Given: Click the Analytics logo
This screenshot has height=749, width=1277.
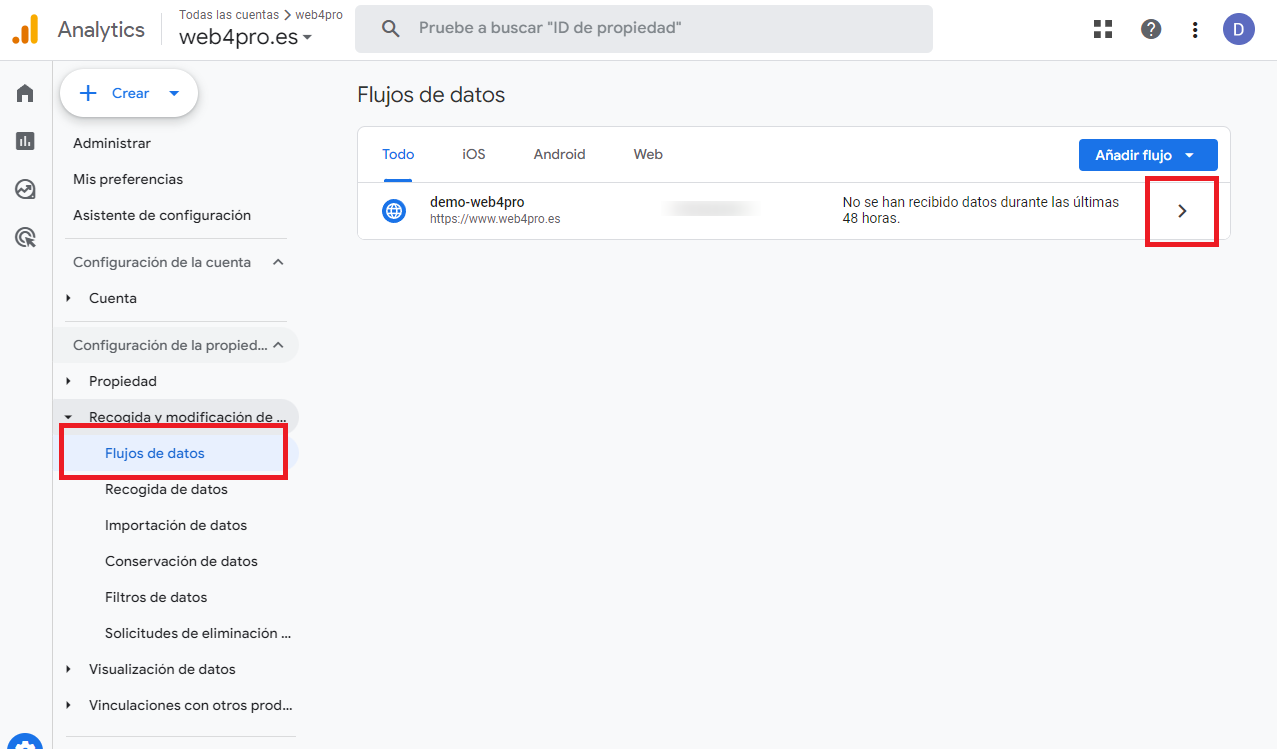Looking at the screenshot, I should [x=25, y=29].
